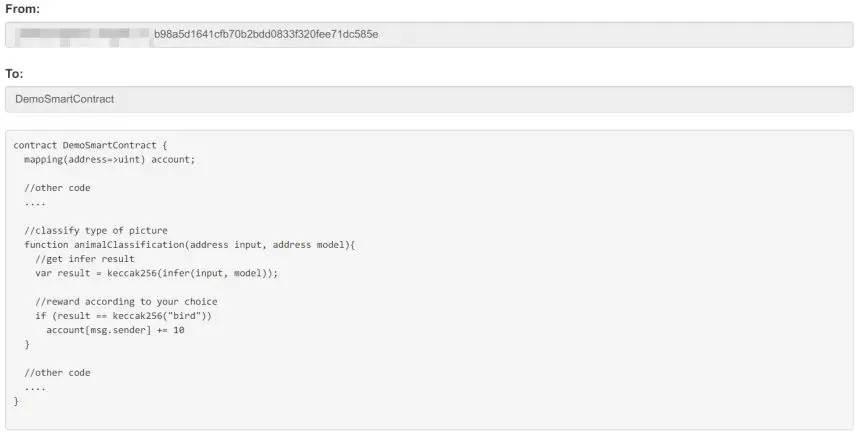Click inside the contract code text area

coord(429,280)
